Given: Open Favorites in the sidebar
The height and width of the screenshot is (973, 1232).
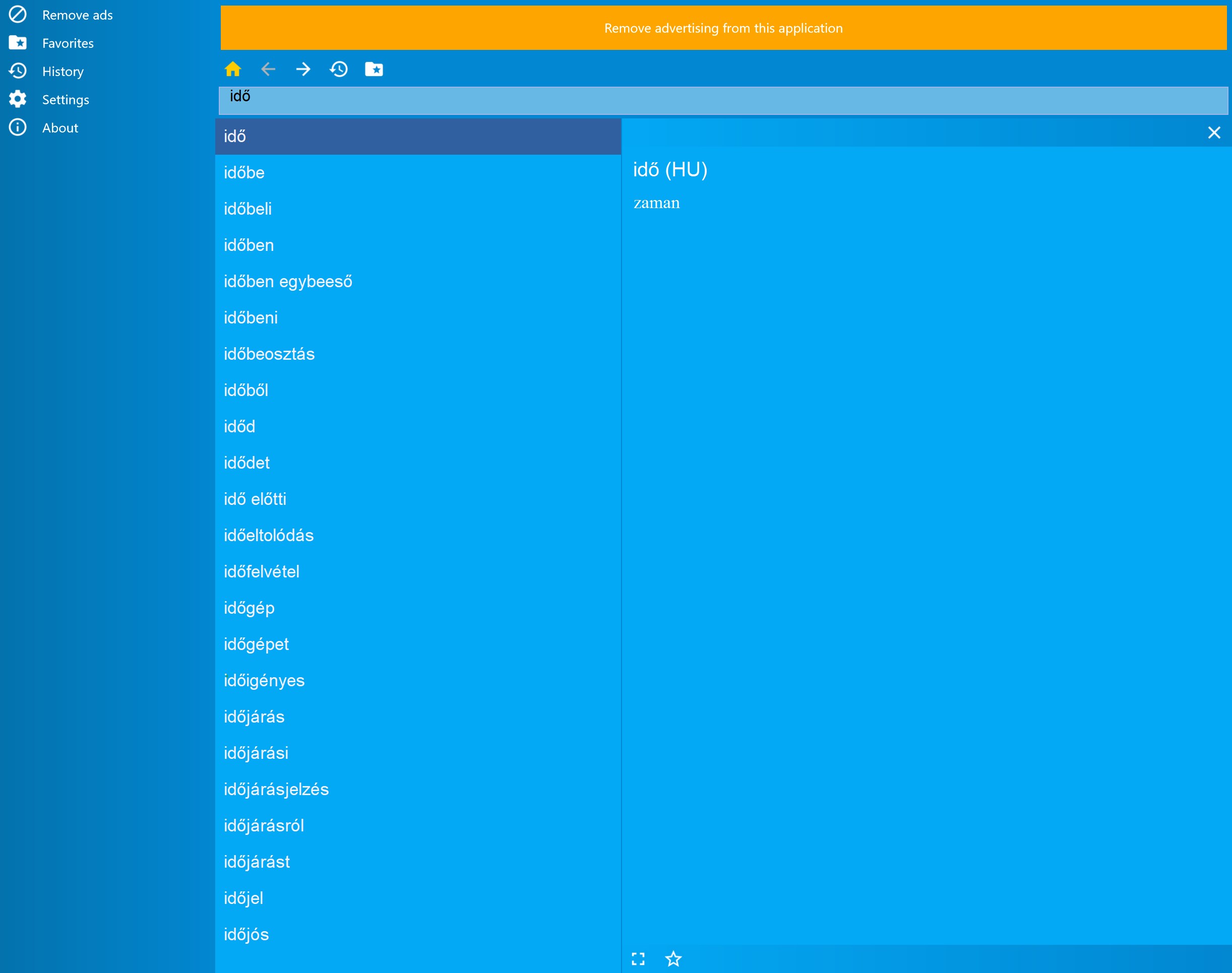Looking at the screenshot, I should [67, 43].
